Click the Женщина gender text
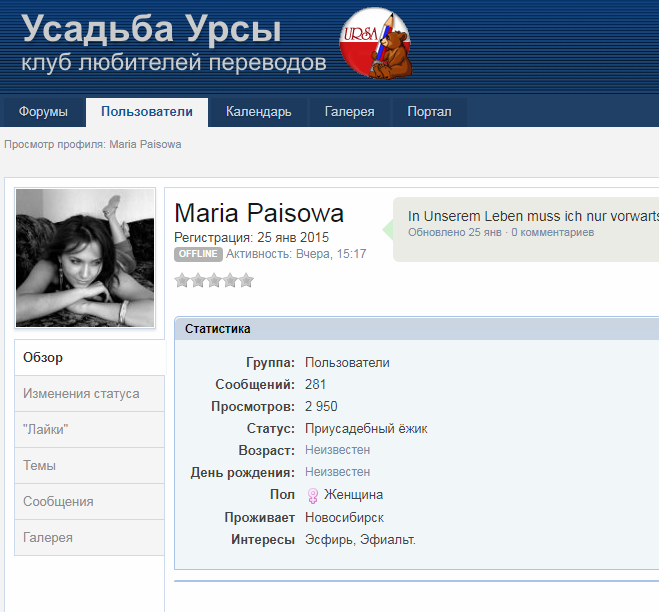This screenshot has width=659, height=612. pos(353,495)
